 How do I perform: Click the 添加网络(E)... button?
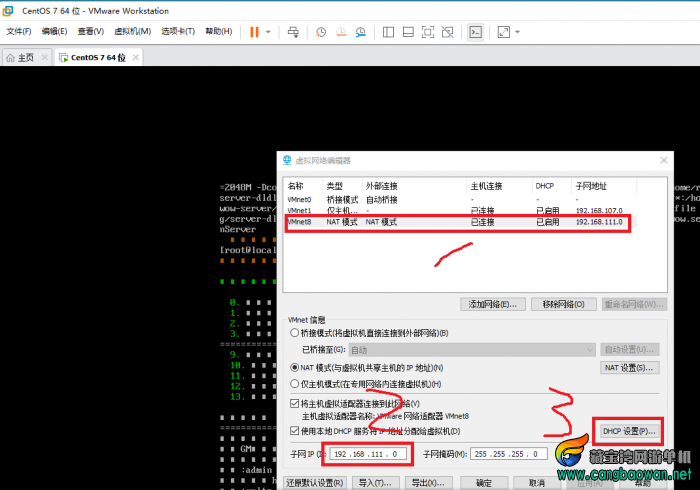click(493, 304)
